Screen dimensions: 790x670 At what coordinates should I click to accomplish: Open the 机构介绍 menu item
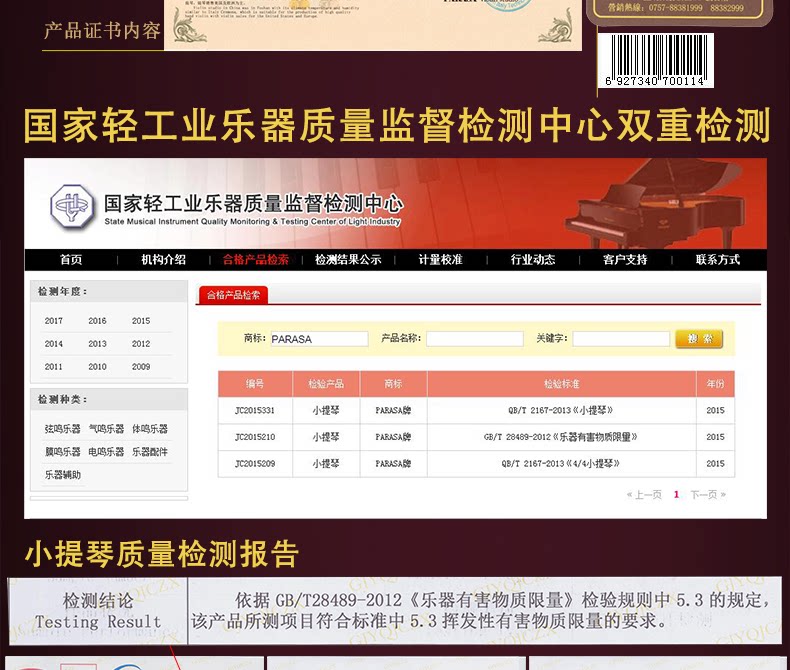tap(163, 259)
